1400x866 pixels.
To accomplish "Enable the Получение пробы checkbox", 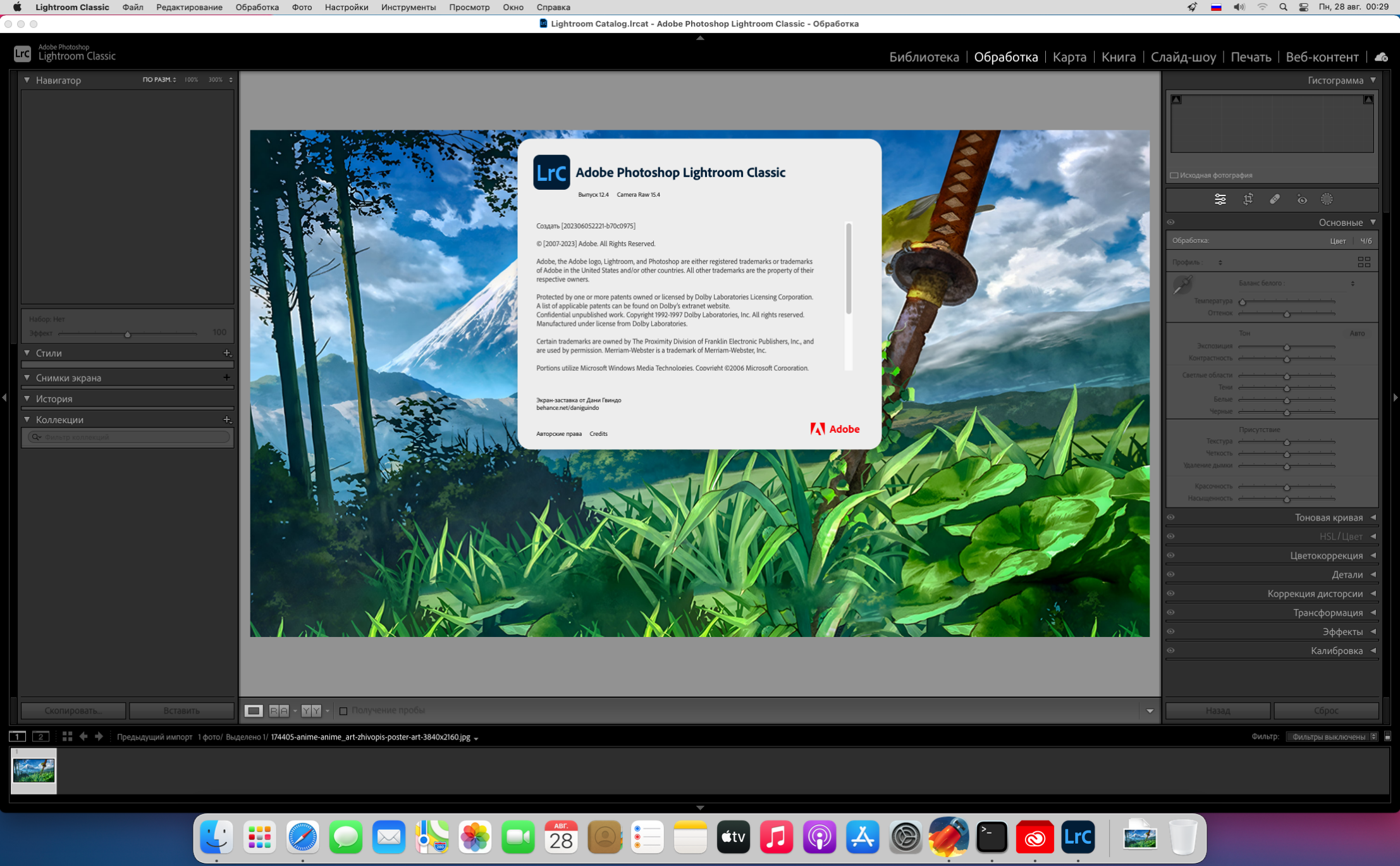I will [x=343, y=710].
